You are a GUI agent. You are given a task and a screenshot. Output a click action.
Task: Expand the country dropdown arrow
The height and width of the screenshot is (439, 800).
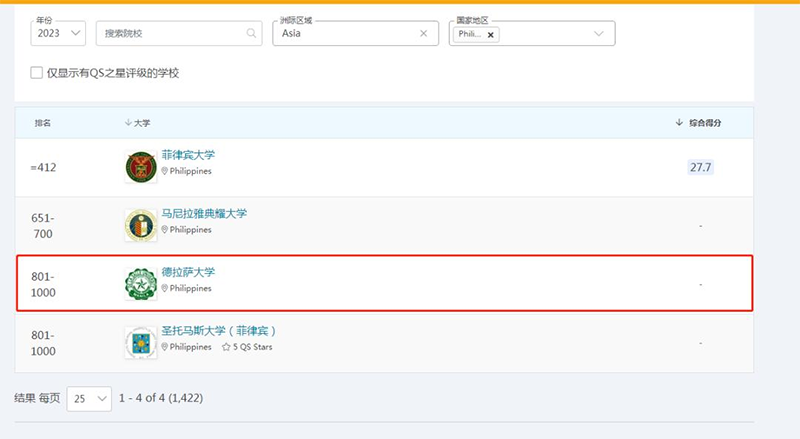click(598, 34)
